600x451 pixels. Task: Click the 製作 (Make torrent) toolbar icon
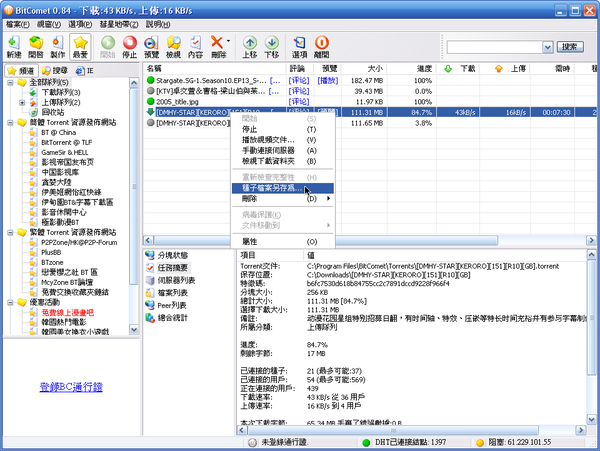pyautogui.click(x=58, y=47)
